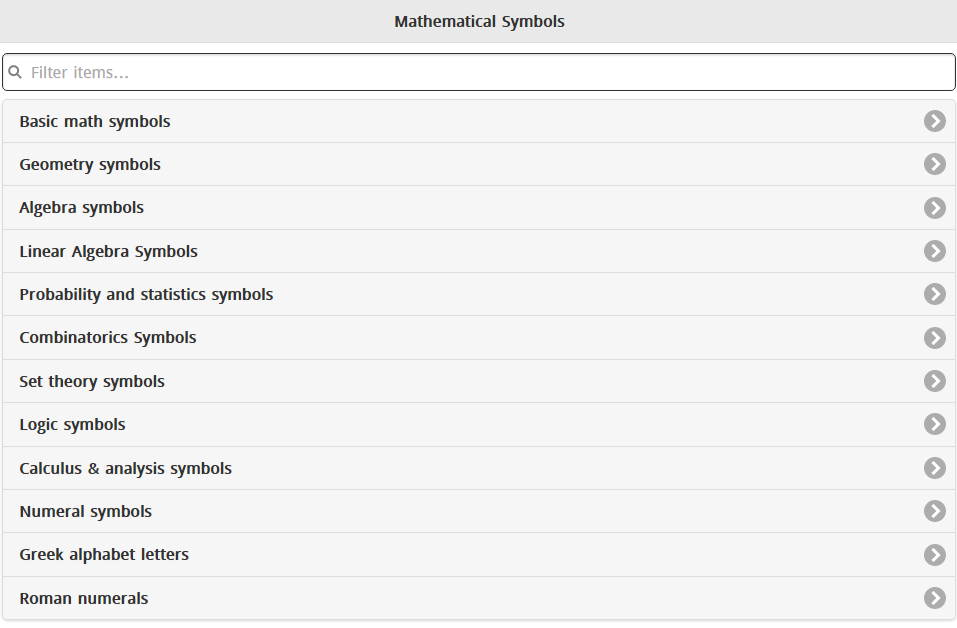The image size is (957, 628).
Task: Click the Mathematical Symbols header title
Action: coord(479,21)
